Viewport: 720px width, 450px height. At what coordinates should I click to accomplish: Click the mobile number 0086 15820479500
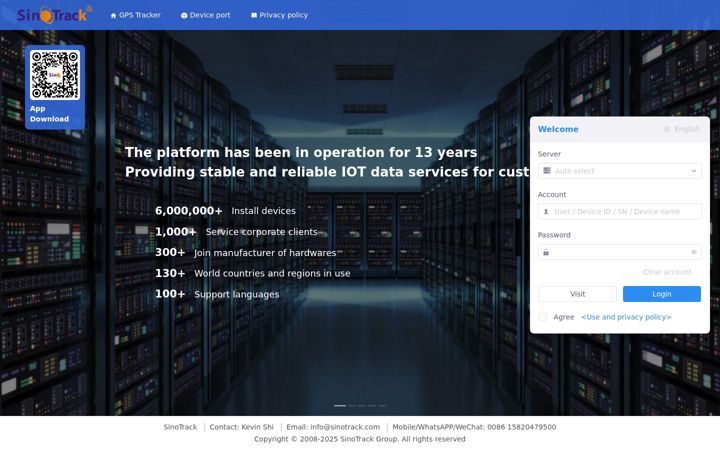[x=522, y=427]
